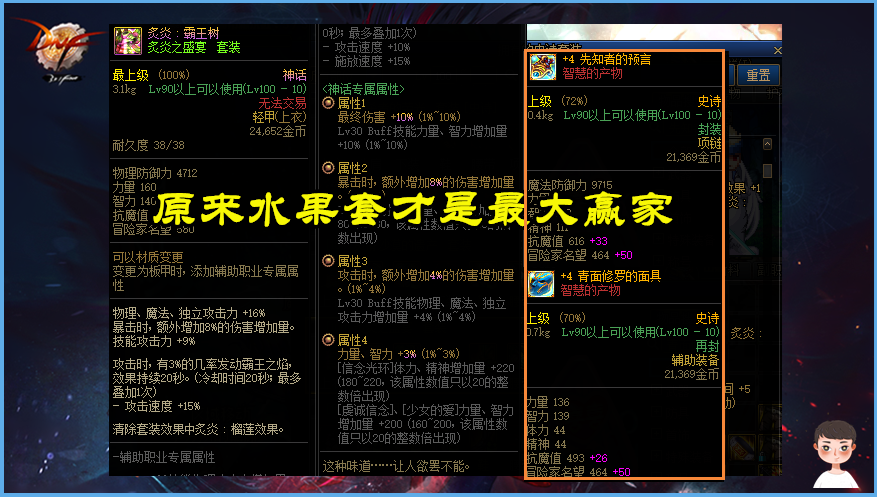Image resolution: width=877 pixels, height=497 pixels.
Task: Click the 封装 label
Action: pos(709,129)
